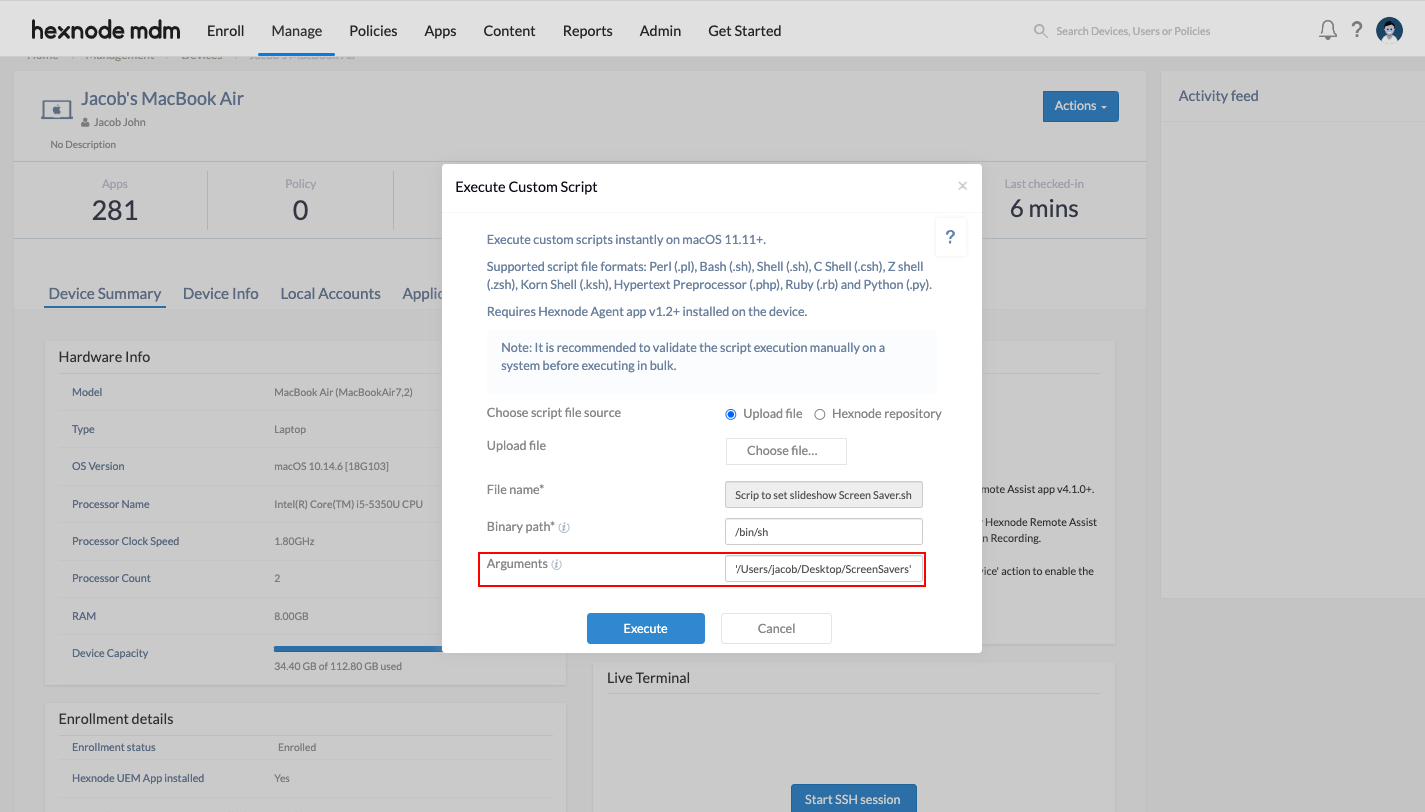Click the Search Devices, Users or Policies box

(1133, 31)
